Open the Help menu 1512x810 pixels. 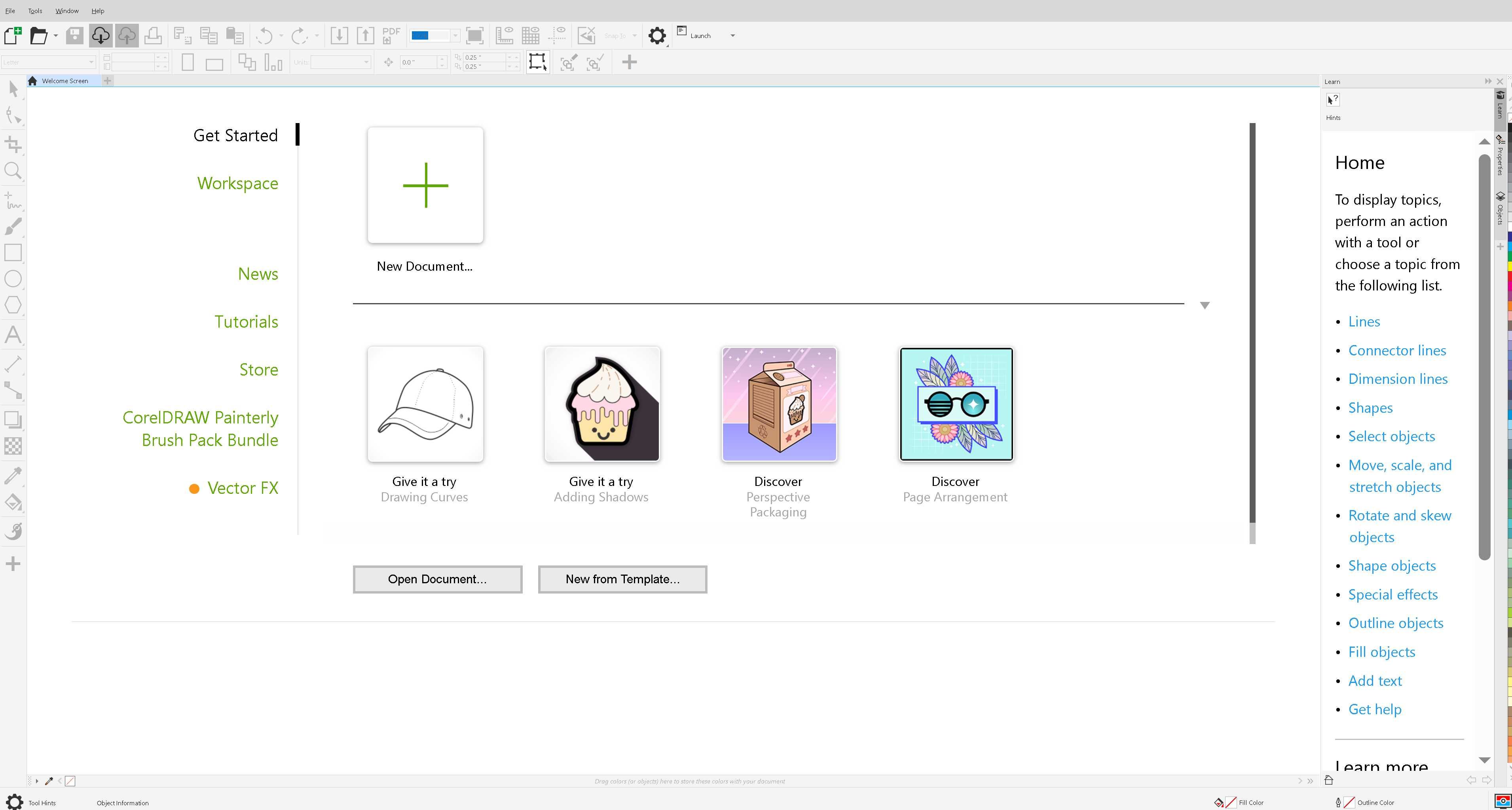[x=98, y=11]
